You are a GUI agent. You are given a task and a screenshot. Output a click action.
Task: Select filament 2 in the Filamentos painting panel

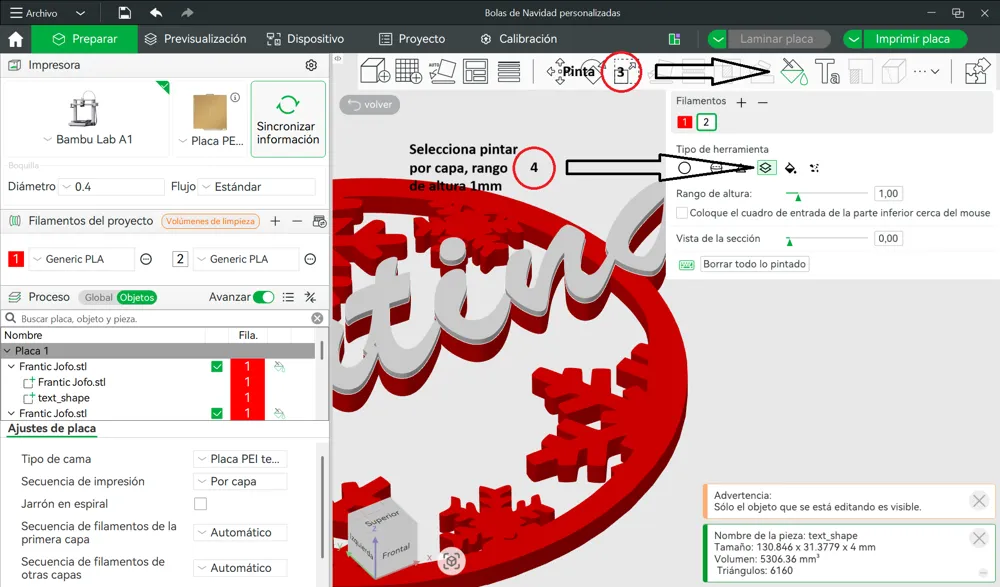[706, 123]
